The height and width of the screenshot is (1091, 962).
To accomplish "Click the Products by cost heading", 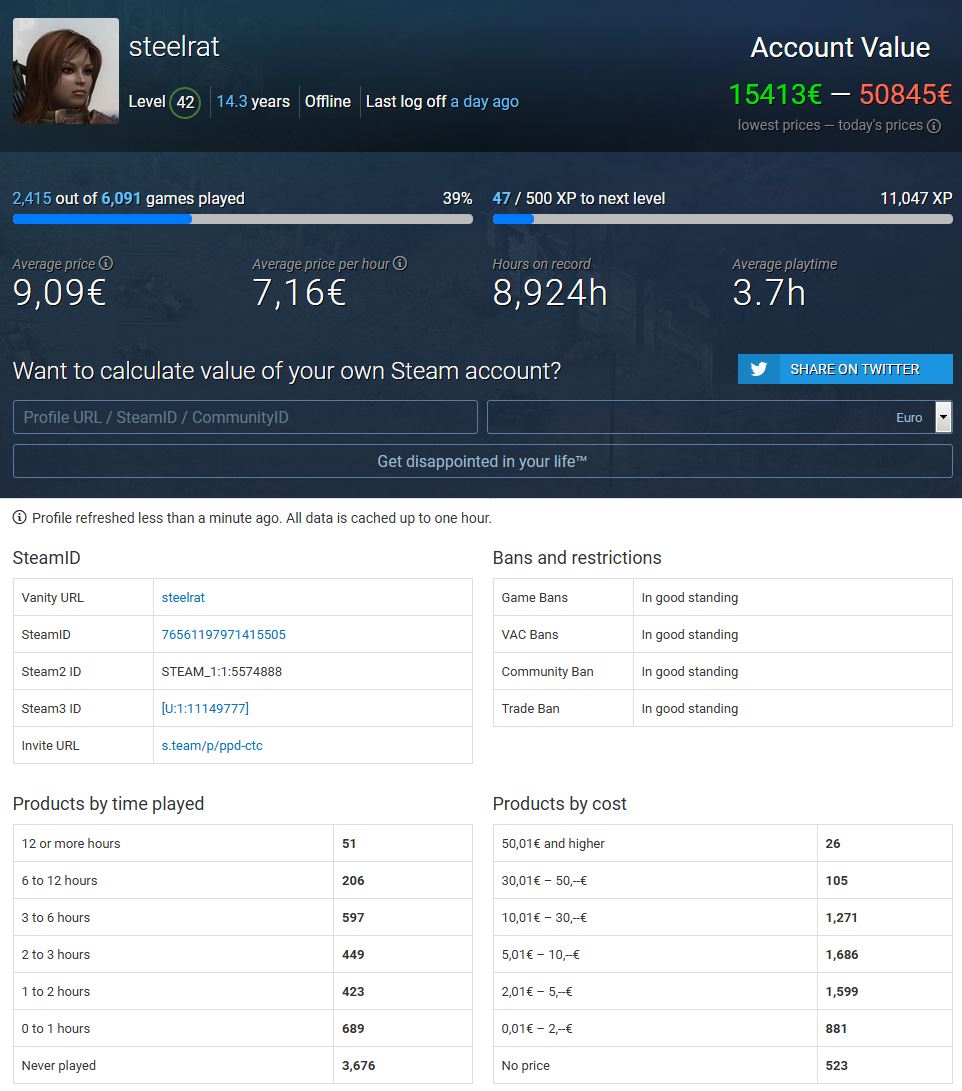I will click(x=559, y=804).
